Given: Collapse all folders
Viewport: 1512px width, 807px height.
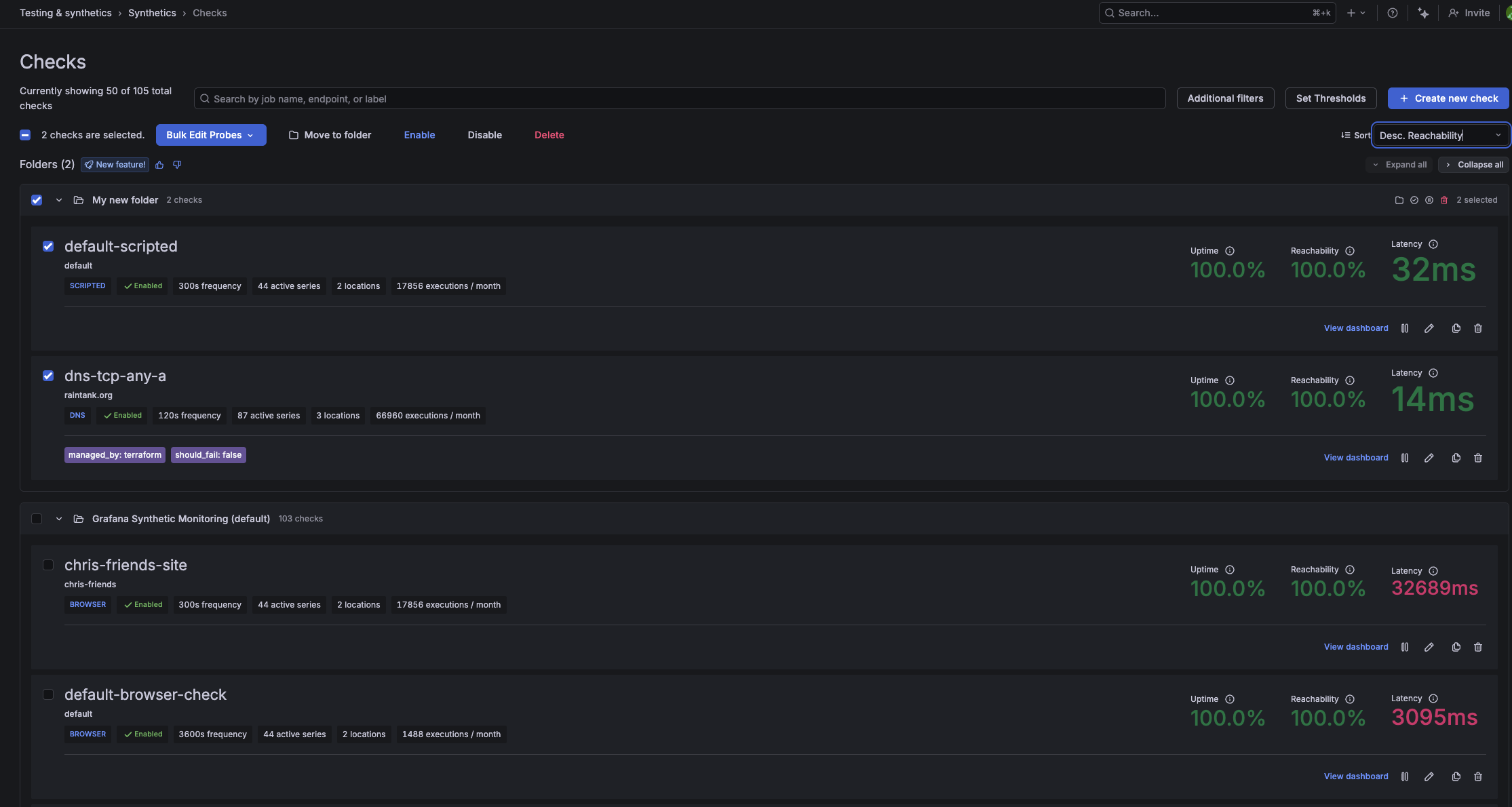Looking at the screenshot, I should click(x=1473, y=165).
